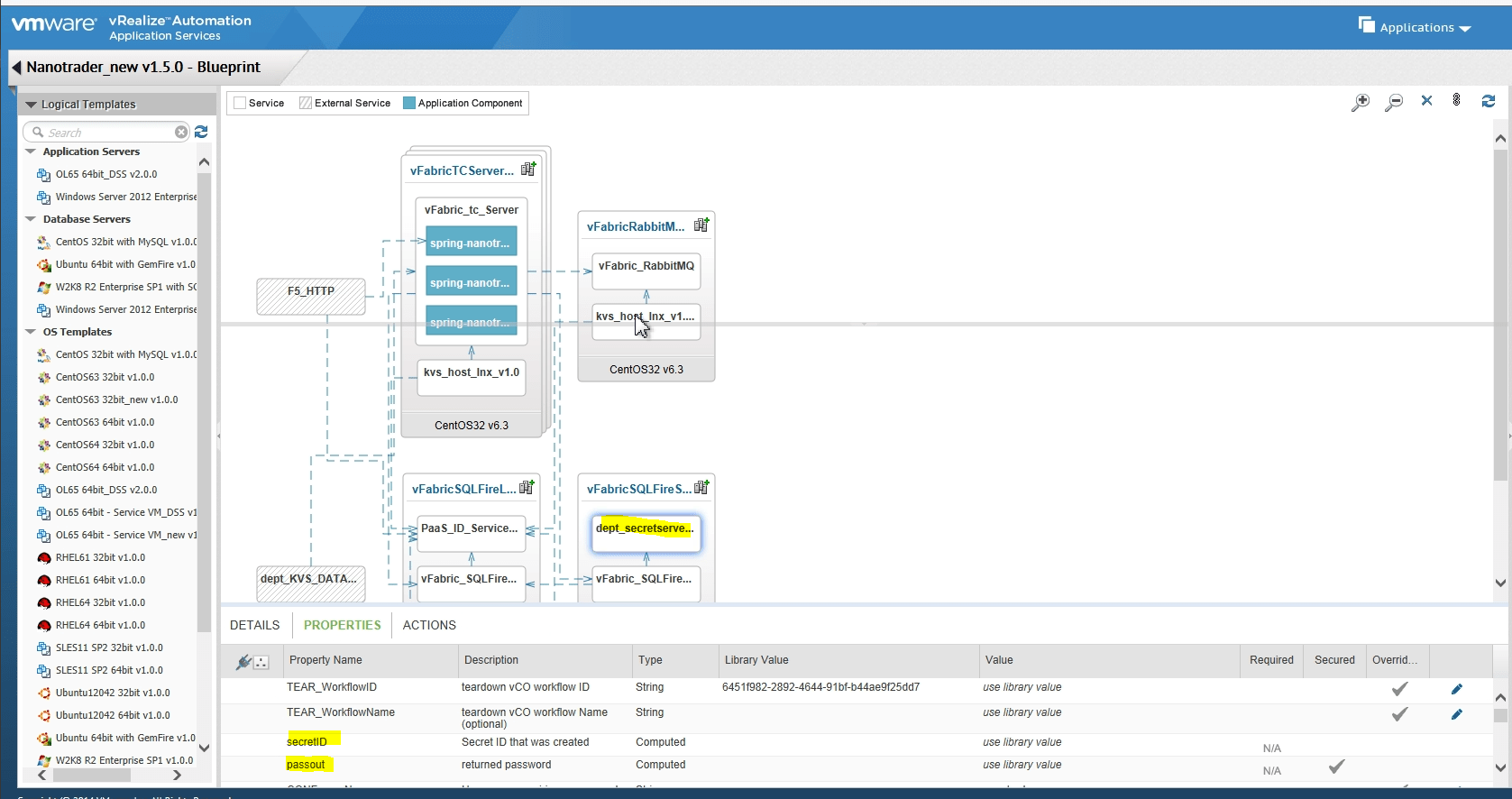Click the RHEL61 32bit v1.0.0 template icon
Screen dimensions: 1512x799
[43, 558]
